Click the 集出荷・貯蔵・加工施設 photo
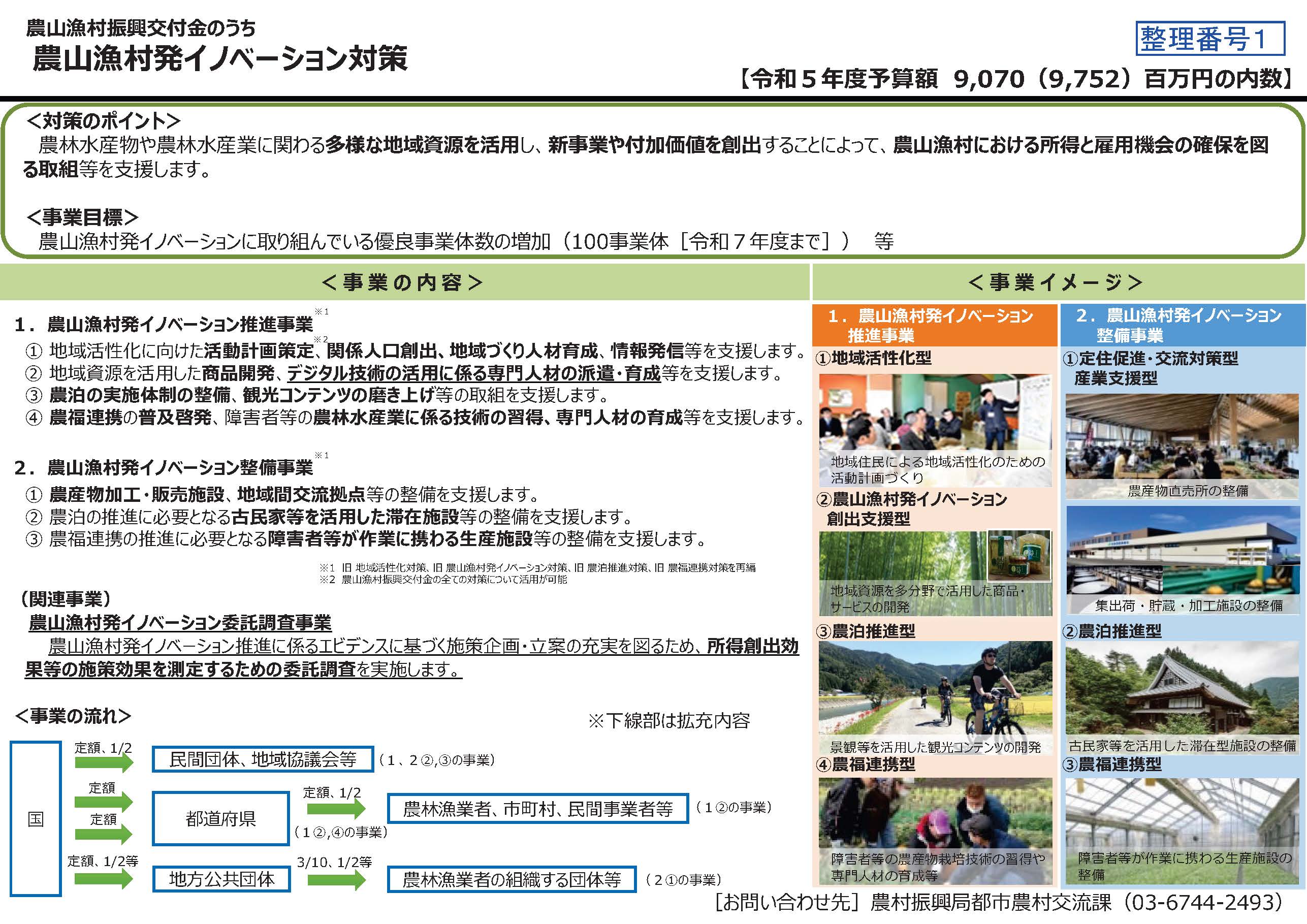Image resolution: width=1307 pixels, height=924 pixels. (x=1183, y=560)
